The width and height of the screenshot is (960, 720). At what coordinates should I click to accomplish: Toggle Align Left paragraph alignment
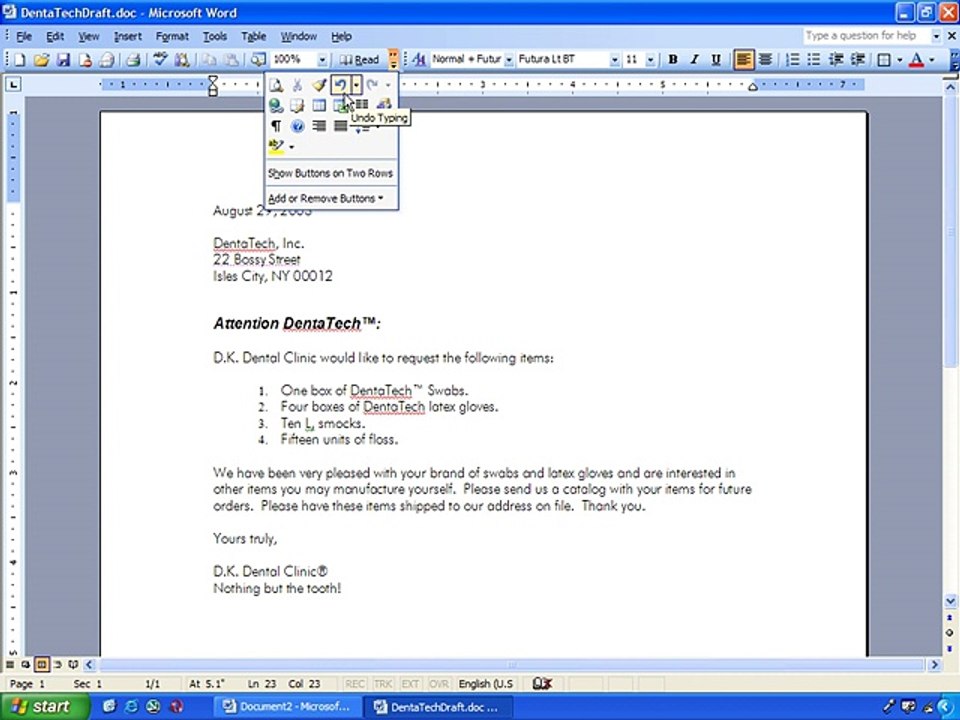[744, 59]
